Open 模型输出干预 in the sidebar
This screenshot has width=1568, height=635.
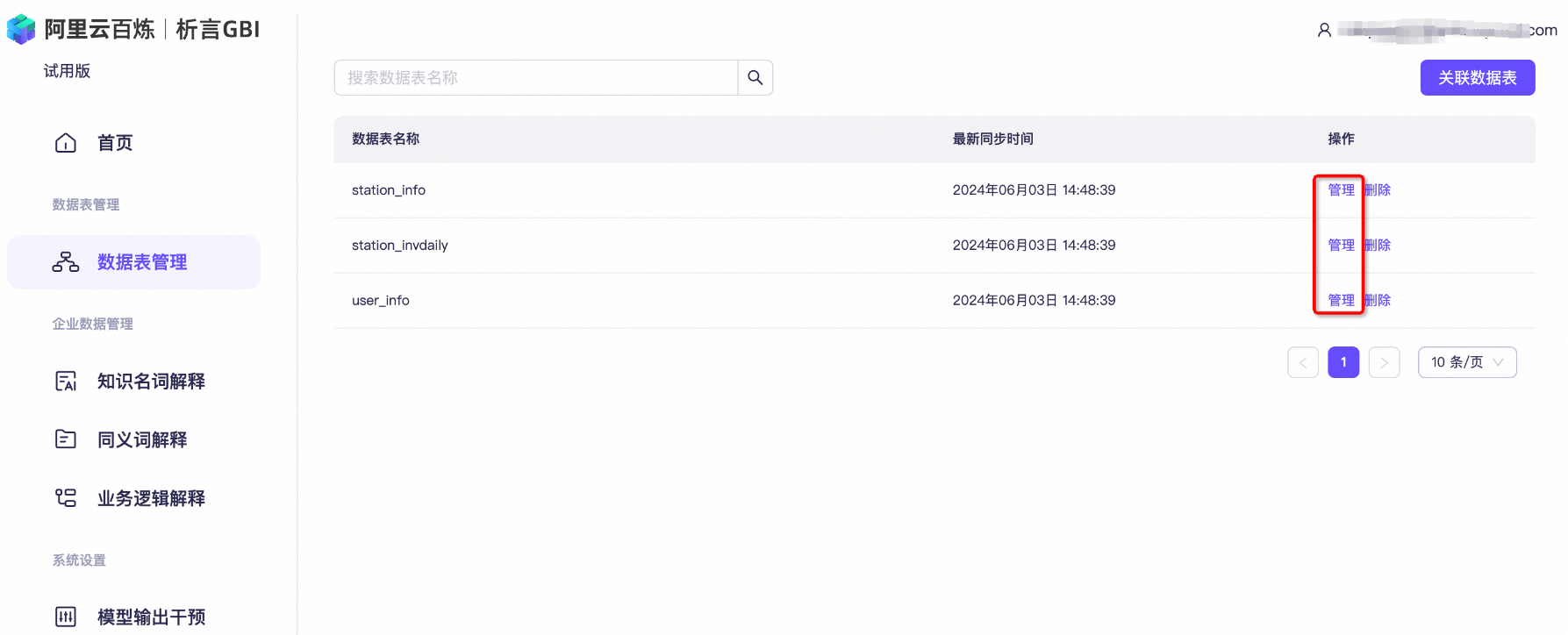tap(151, 617)
